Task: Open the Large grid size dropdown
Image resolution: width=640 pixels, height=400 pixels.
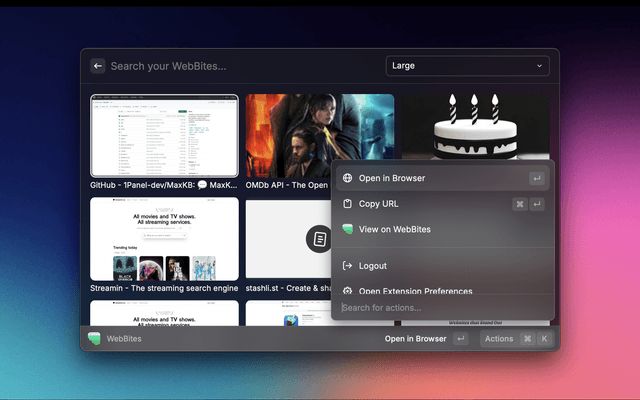Action: (467, 66)
